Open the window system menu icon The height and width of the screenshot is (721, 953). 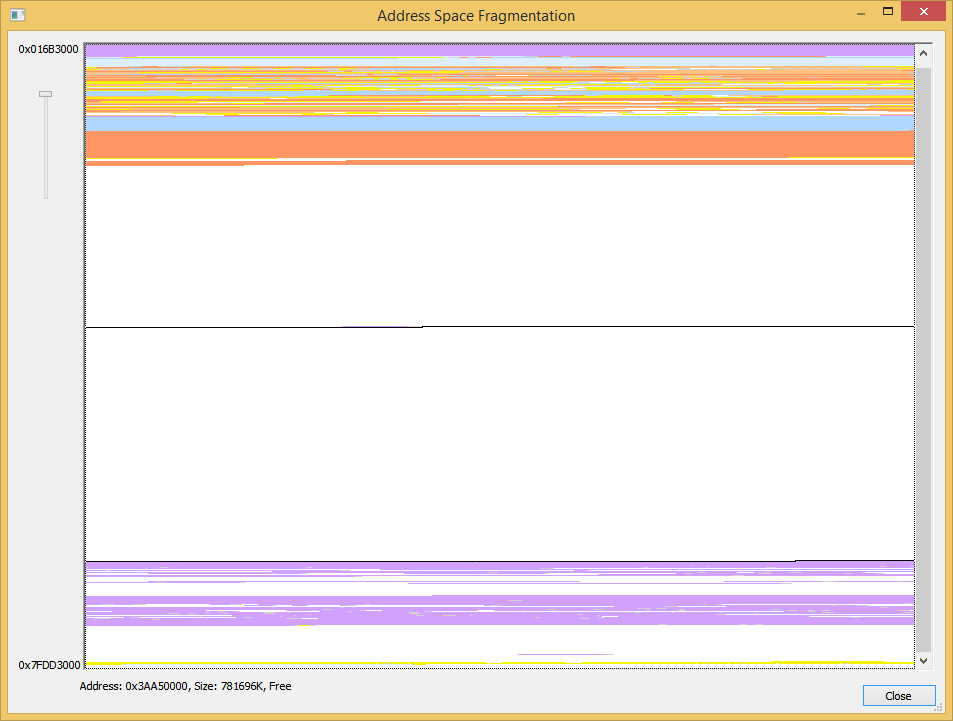click(17, 15)
